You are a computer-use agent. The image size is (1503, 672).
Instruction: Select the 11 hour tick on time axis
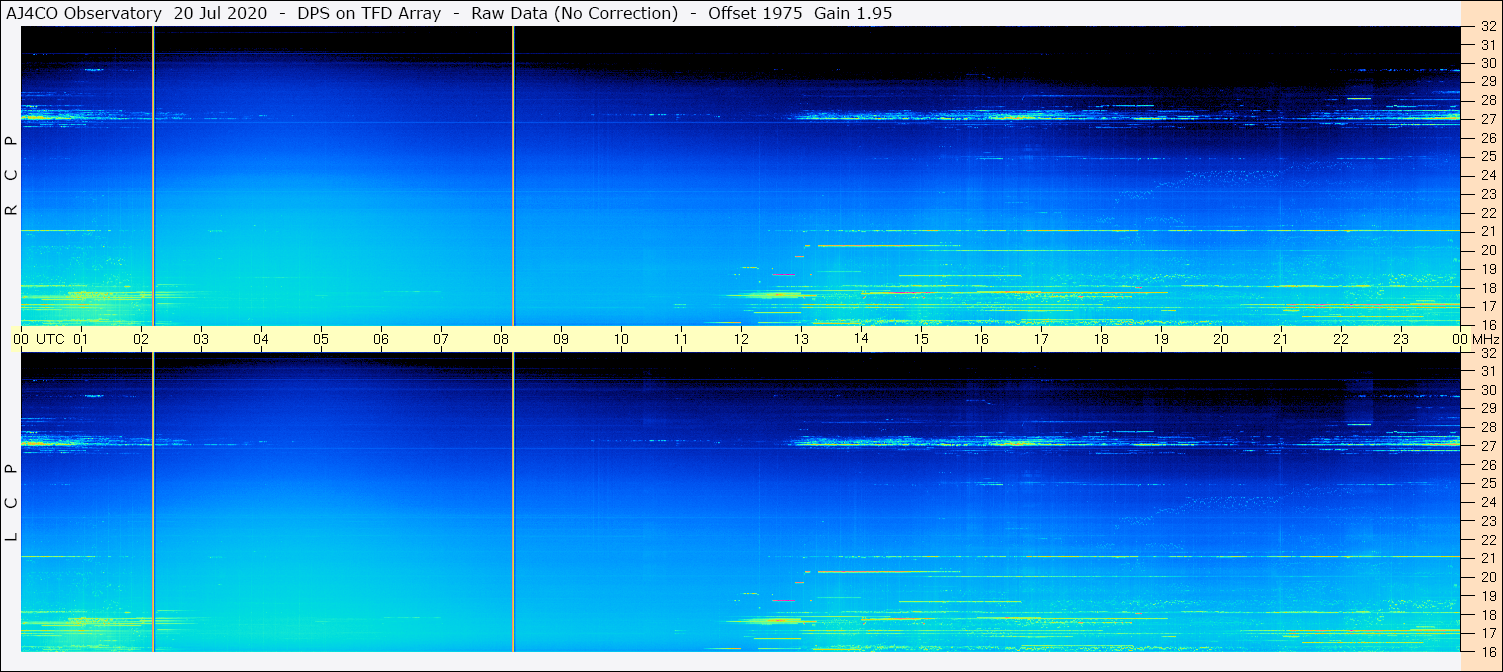(x=681, y=340)
